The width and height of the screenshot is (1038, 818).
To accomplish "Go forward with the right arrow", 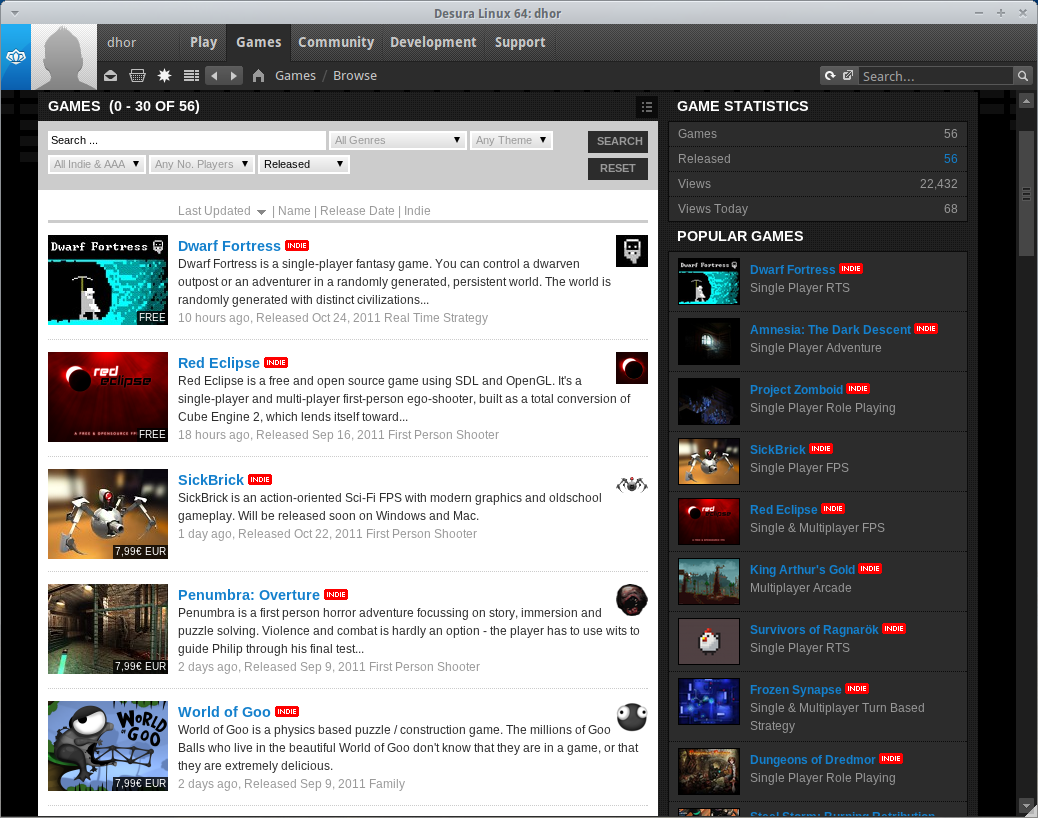I will pos(233,75).
